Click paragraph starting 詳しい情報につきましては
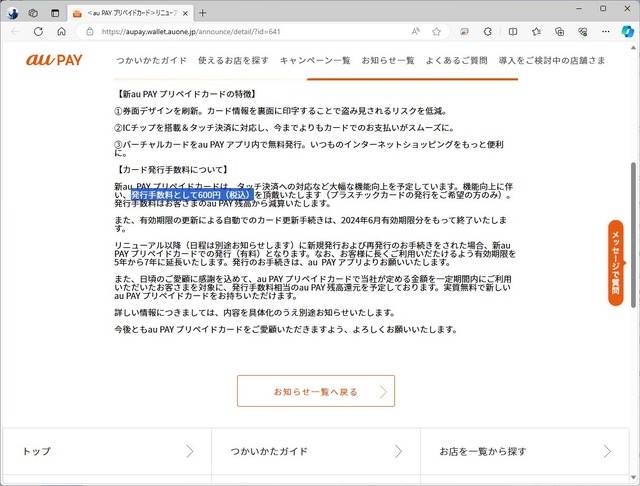 [255, 313]
